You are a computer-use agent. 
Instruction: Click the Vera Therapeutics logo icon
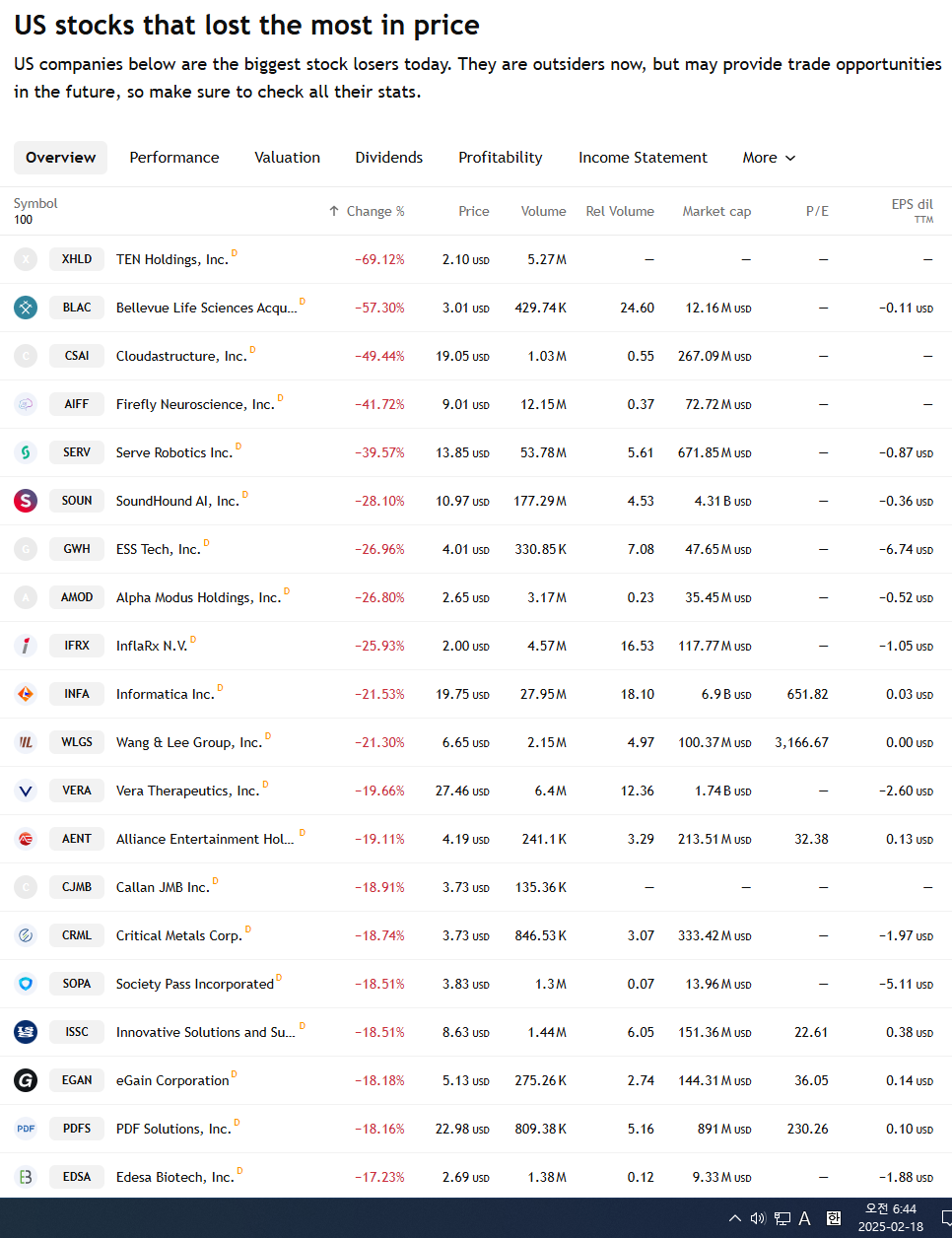pyautogui.click(x=26, y=791)
